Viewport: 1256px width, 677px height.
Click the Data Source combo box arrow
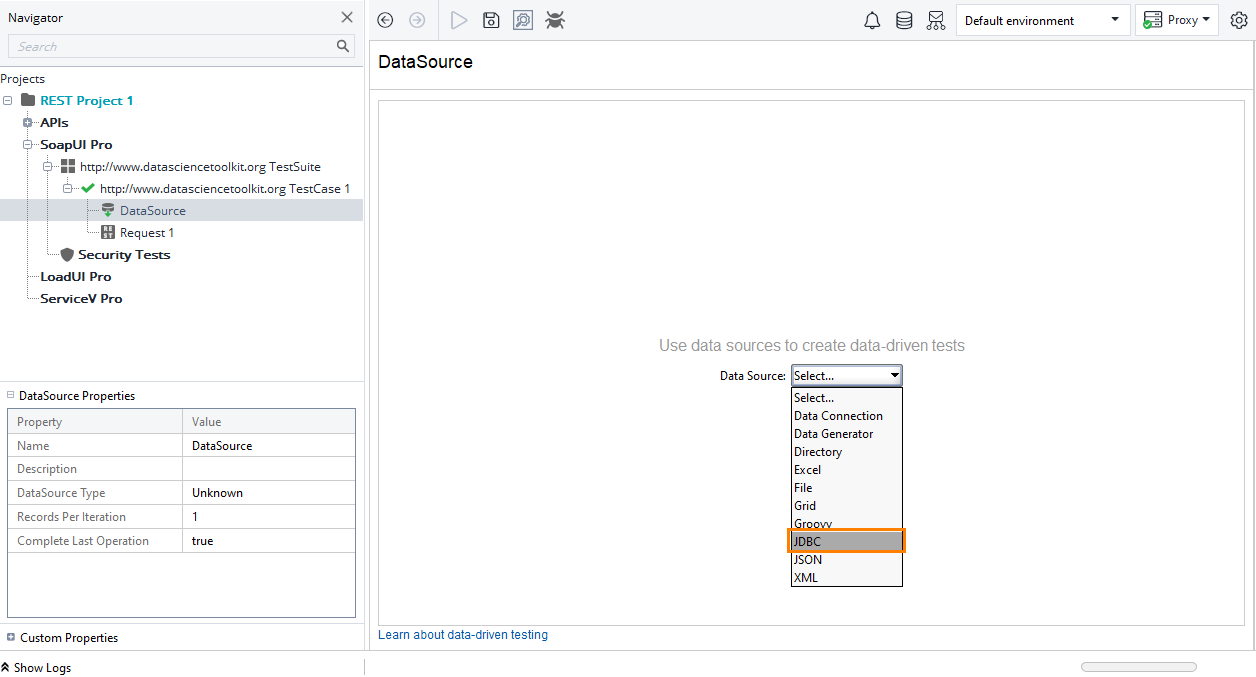[895, 376]
